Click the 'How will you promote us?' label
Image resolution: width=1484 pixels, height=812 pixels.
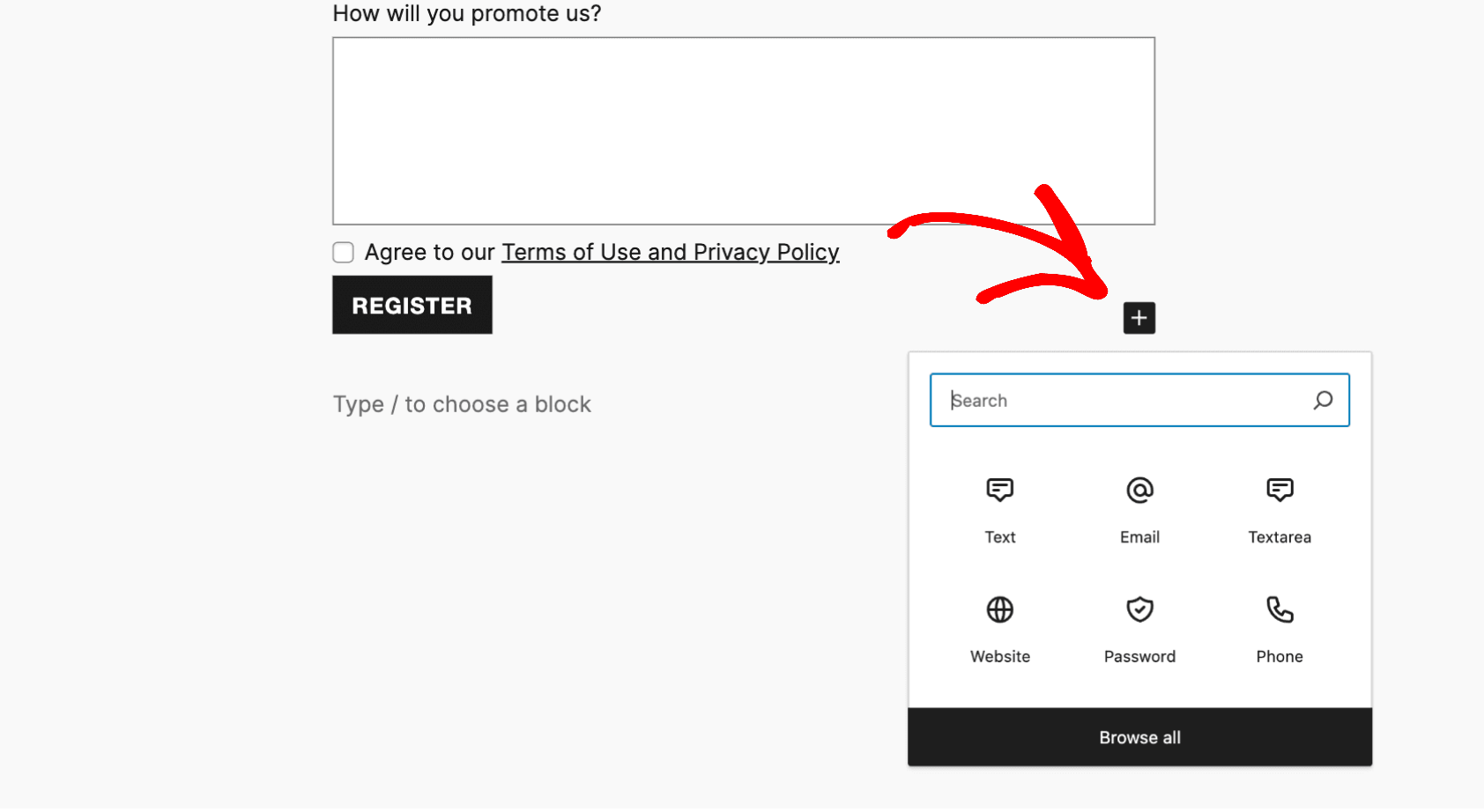click(467, 13)
